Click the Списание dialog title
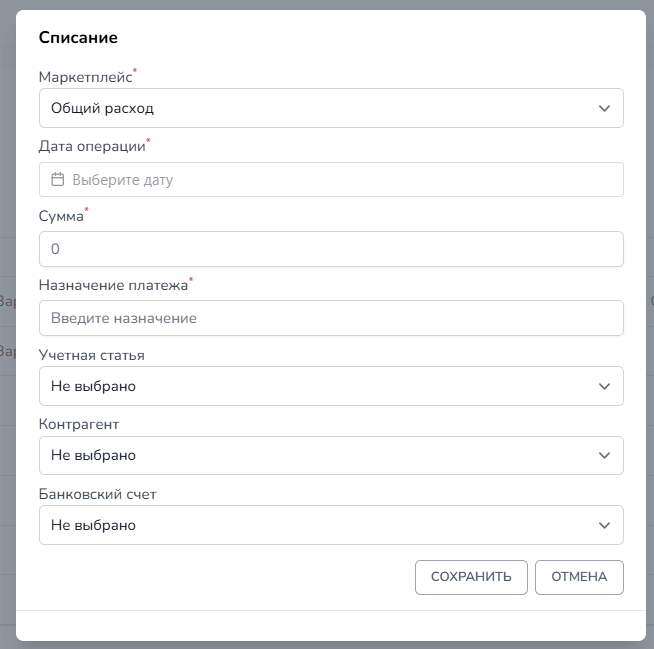 [x=78, y=38]
